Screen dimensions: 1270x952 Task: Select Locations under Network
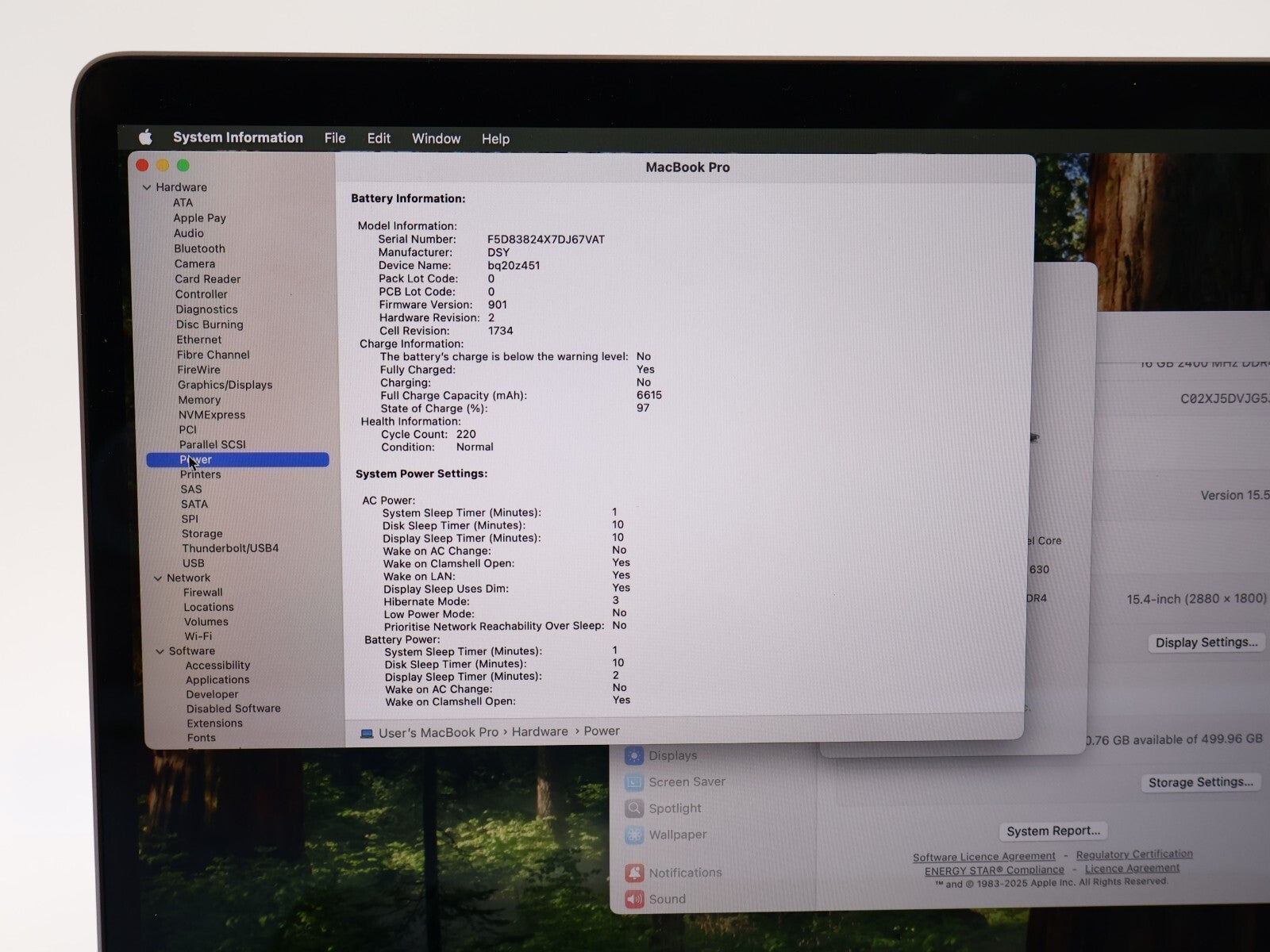tap(209, 607)
